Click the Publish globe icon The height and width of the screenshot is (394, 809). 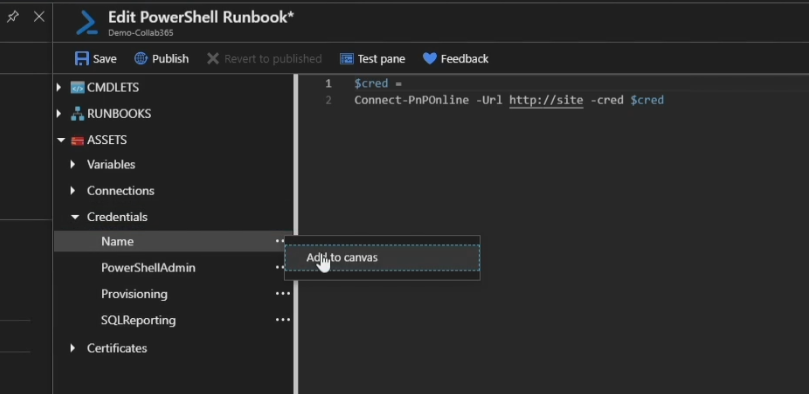click(x=141, y=59)
